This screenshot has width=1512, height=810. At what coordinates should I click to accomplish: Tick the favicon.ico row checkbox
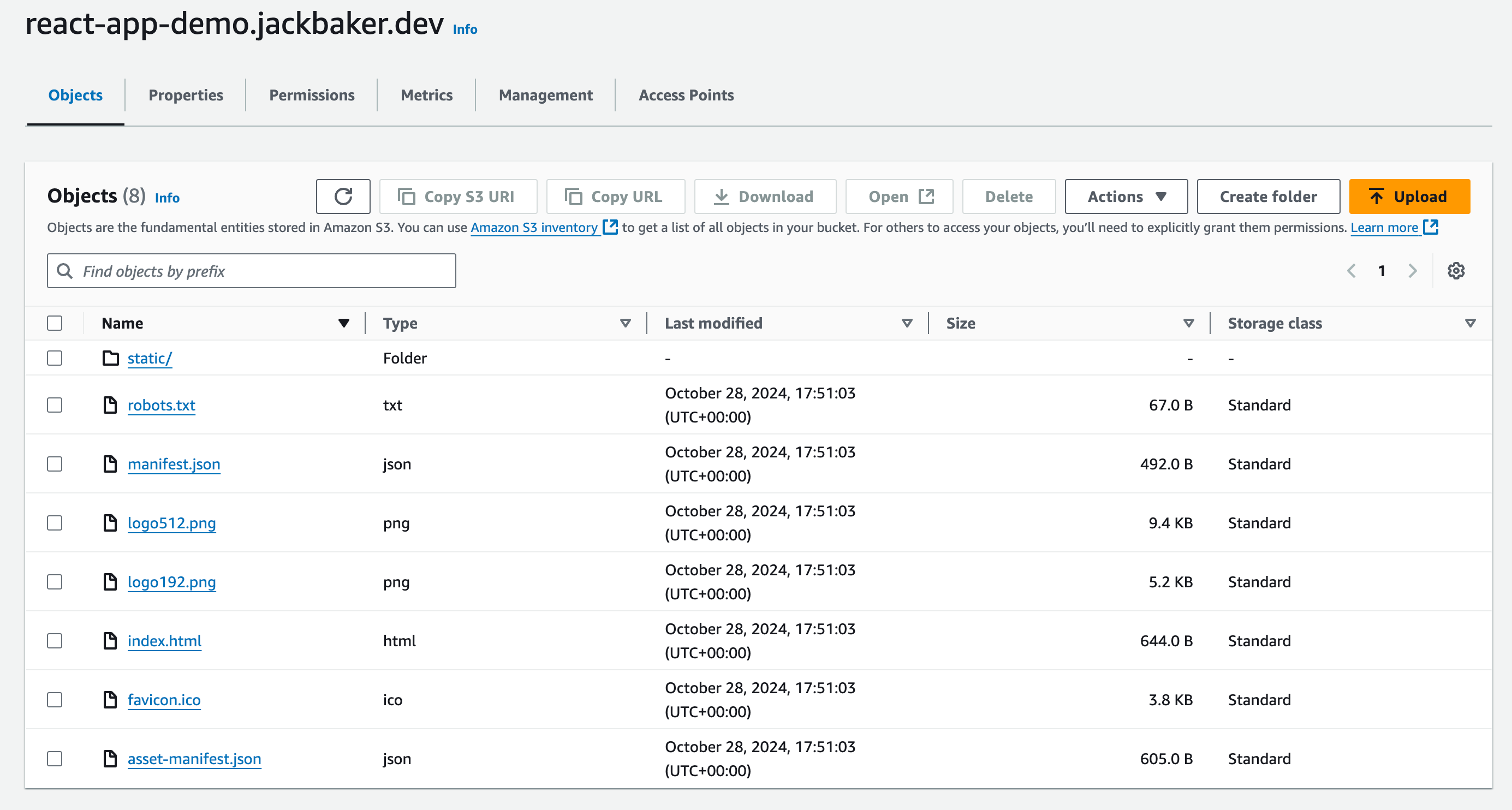coord(55,700)
